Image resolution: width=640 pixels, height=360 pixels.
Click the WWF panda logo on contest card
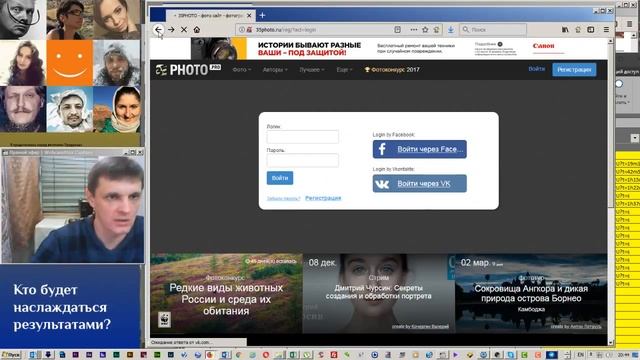(x=164, y=320)
